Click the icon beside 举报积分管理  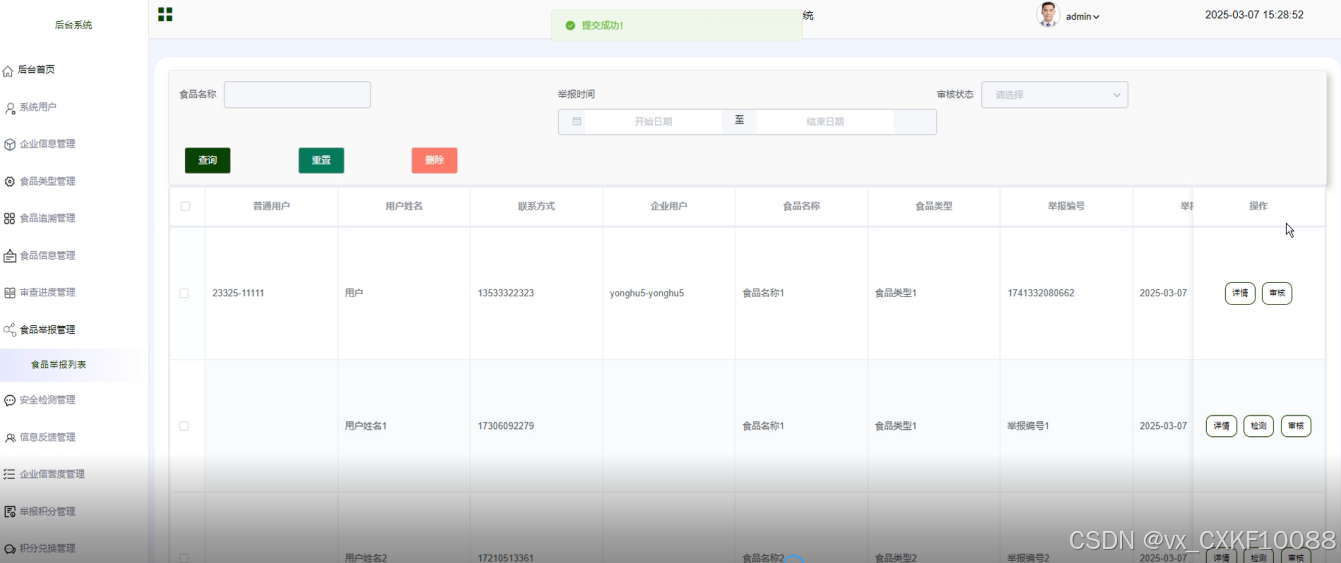(x=10, y=511)
